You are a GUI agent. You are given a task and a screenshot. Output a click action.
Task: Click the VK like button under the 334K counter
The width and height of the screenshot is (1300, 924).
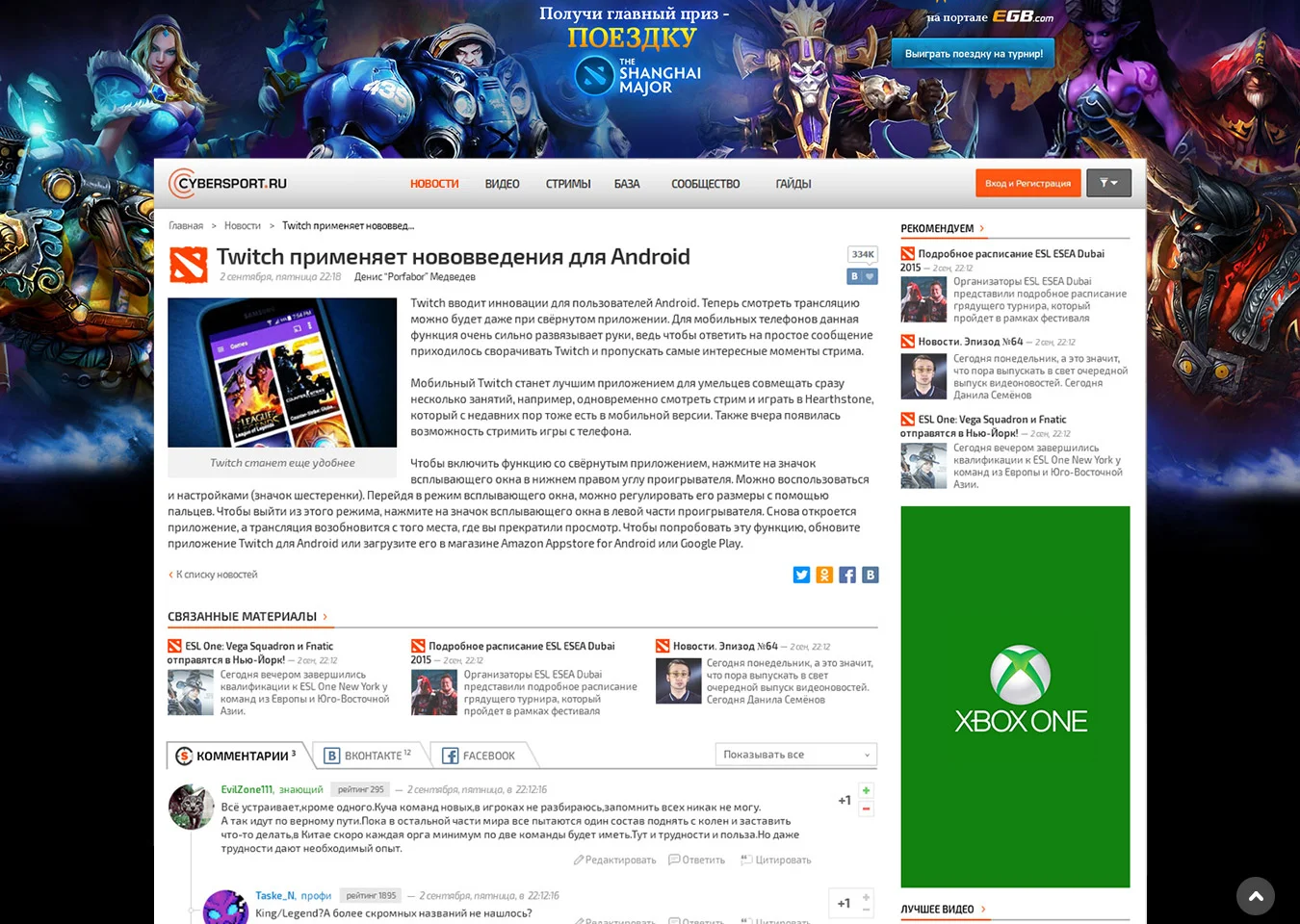(x=863, y=276)
